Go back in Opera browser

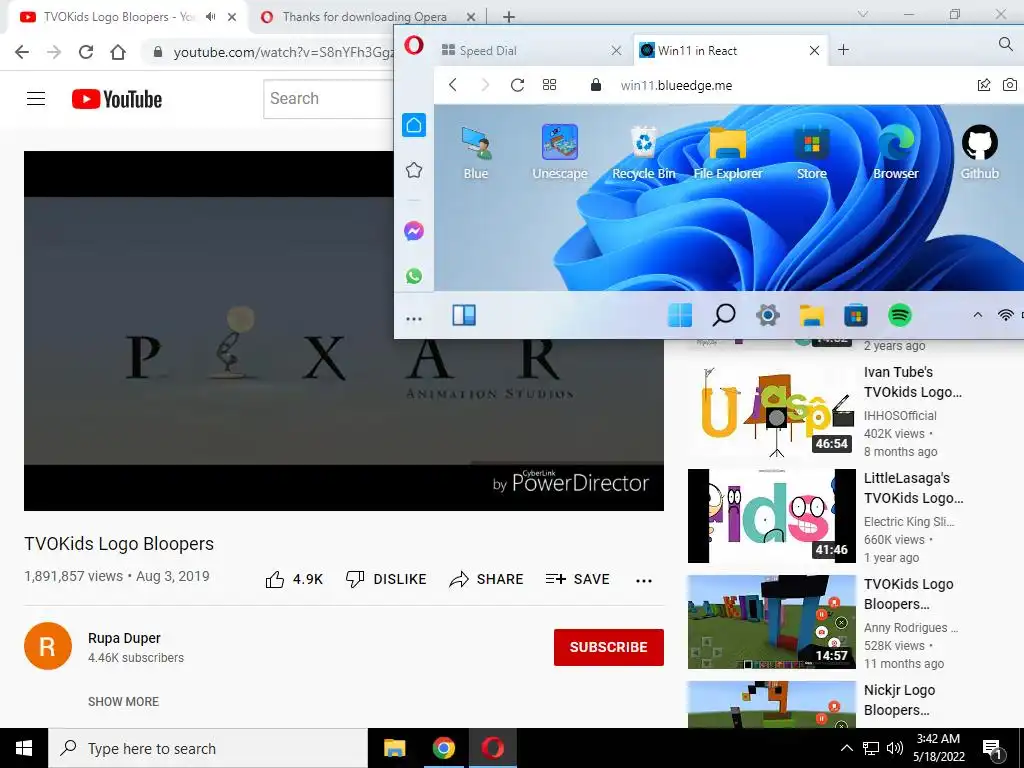[x=453, y=85]
